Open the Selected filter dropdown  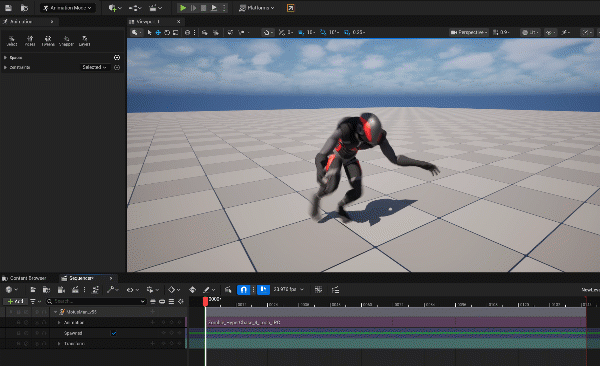95,67
